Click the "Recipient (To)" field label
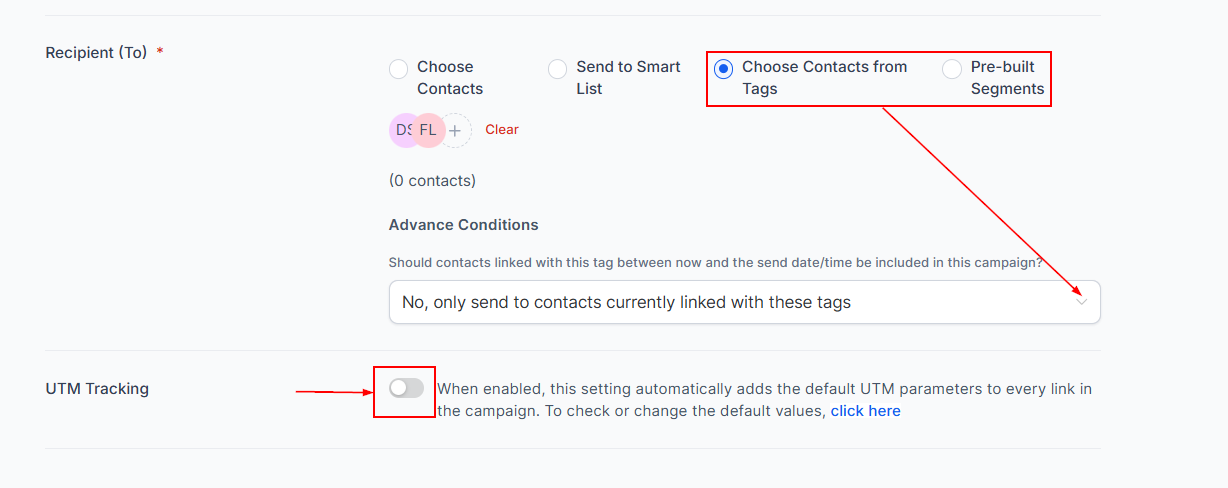This screenshot has width=1228, height=488. coord(96,52)
